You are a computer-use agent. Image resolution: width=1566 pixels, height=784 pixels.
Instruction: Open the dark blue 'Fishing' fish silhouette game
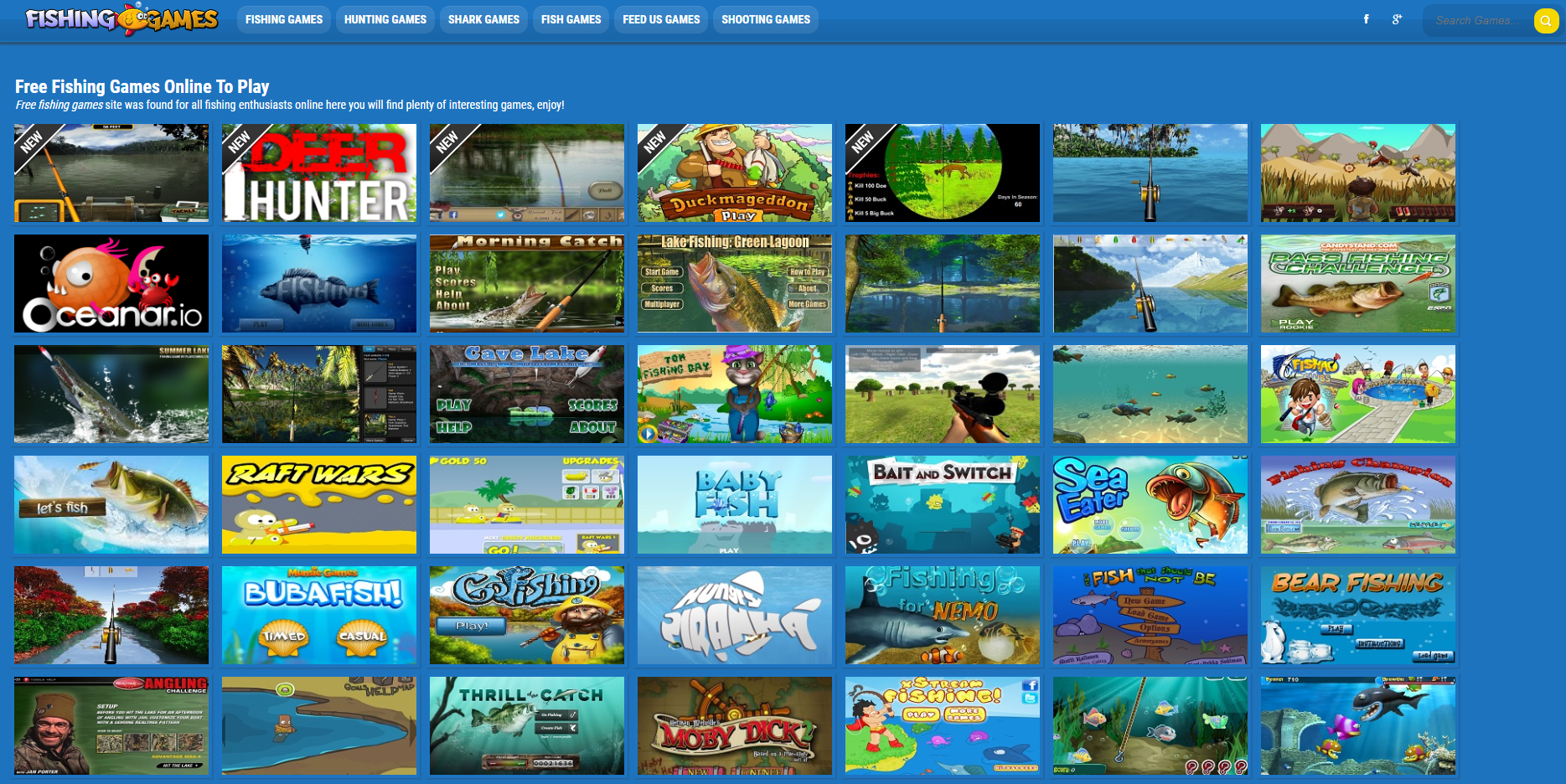coord(319,284)
